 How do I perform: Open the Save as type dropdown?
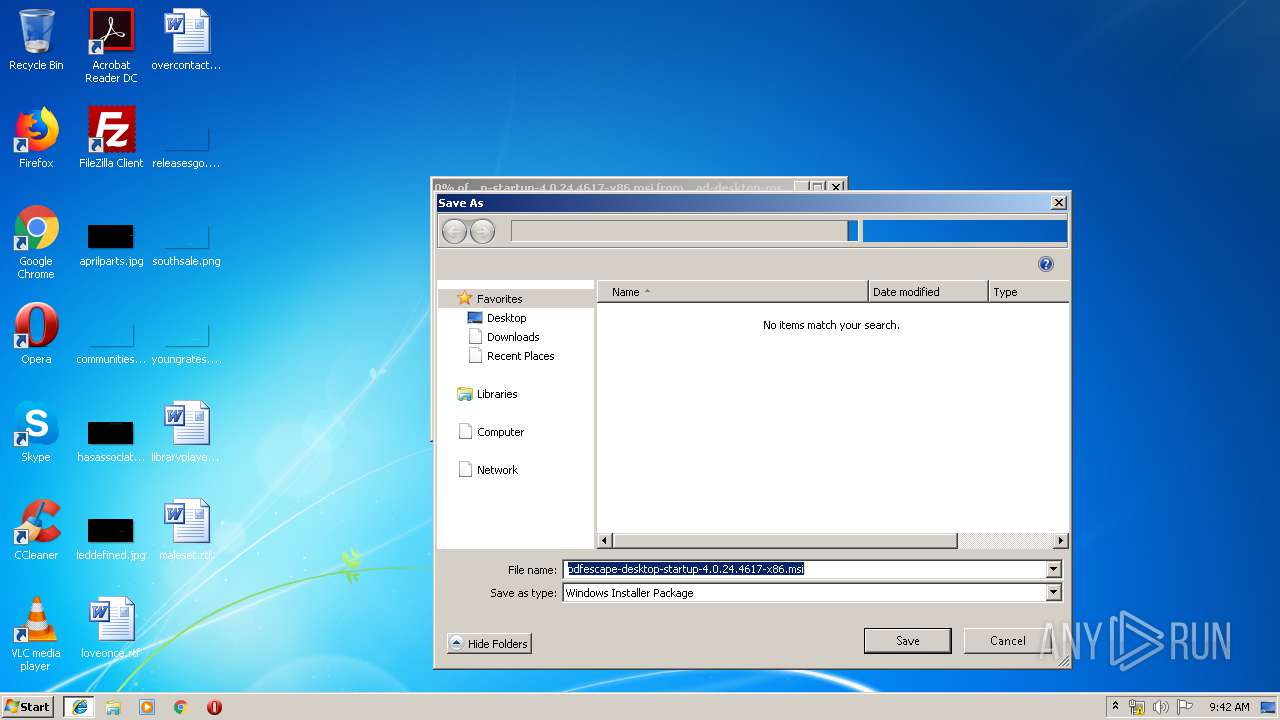pos(1053,593)
